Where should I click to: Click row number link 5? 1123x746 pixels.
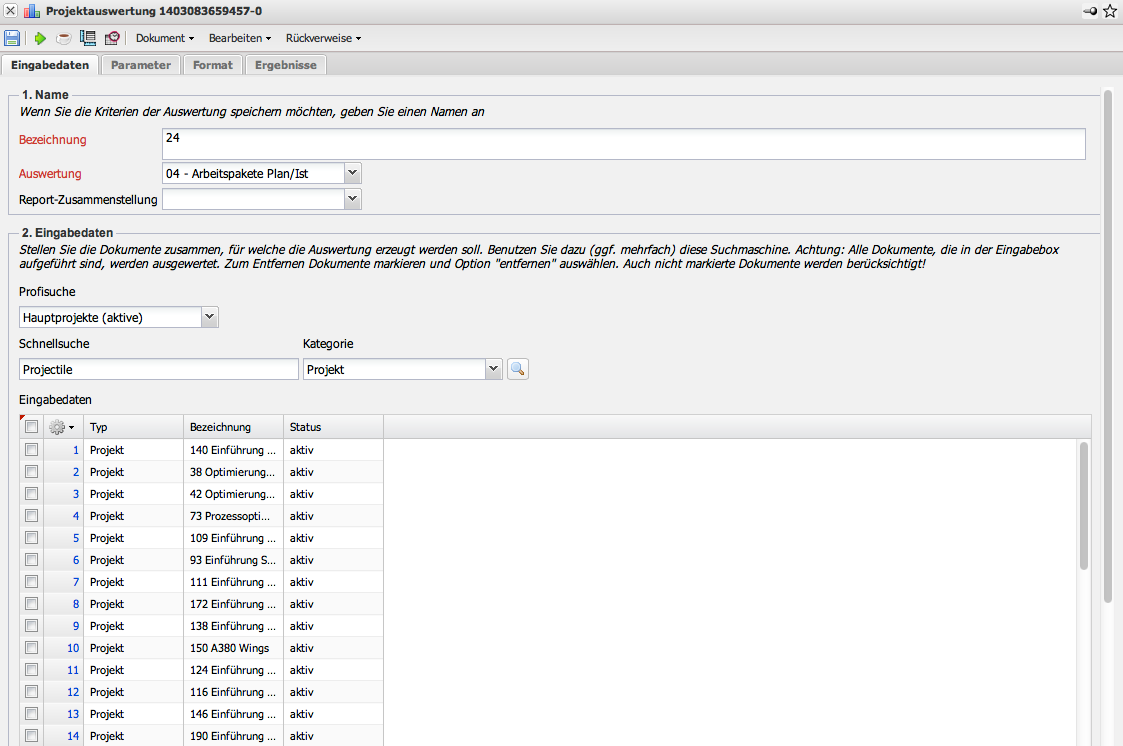click(75, 538)
